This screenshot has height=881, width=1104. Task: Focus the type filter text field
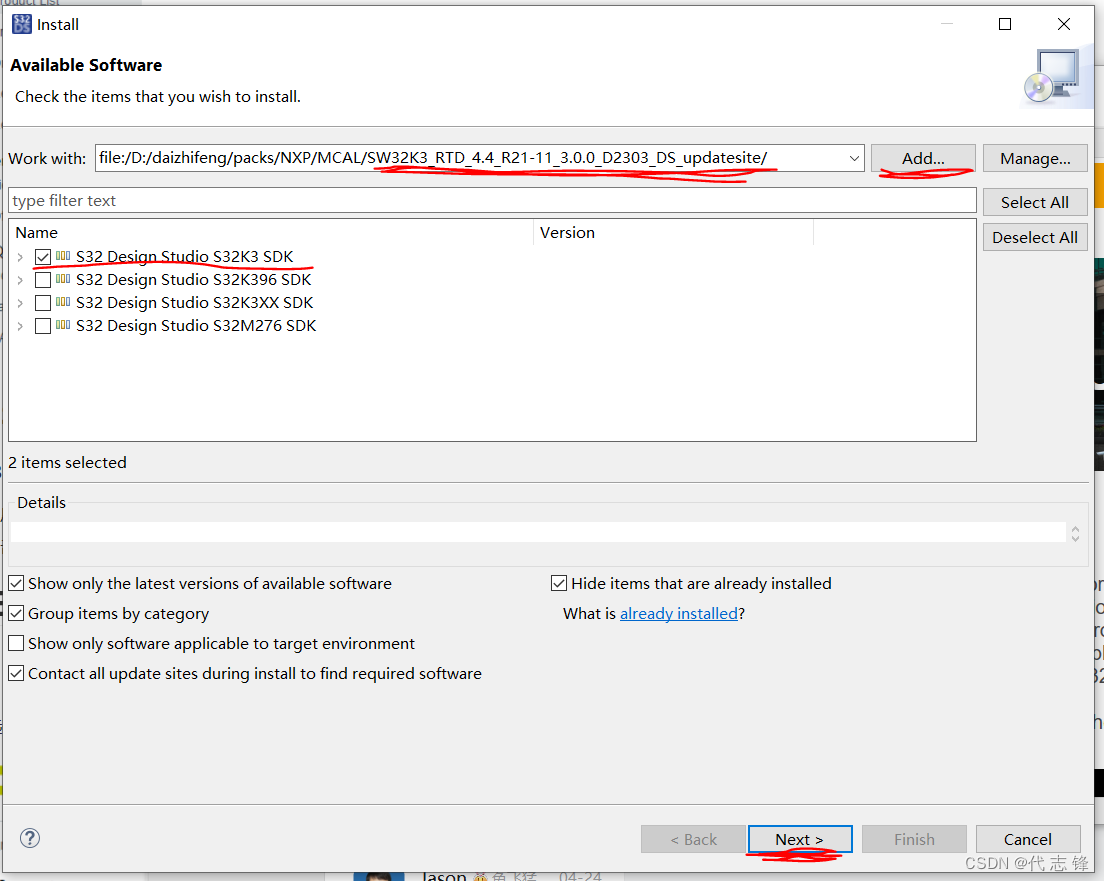point(492,201)
